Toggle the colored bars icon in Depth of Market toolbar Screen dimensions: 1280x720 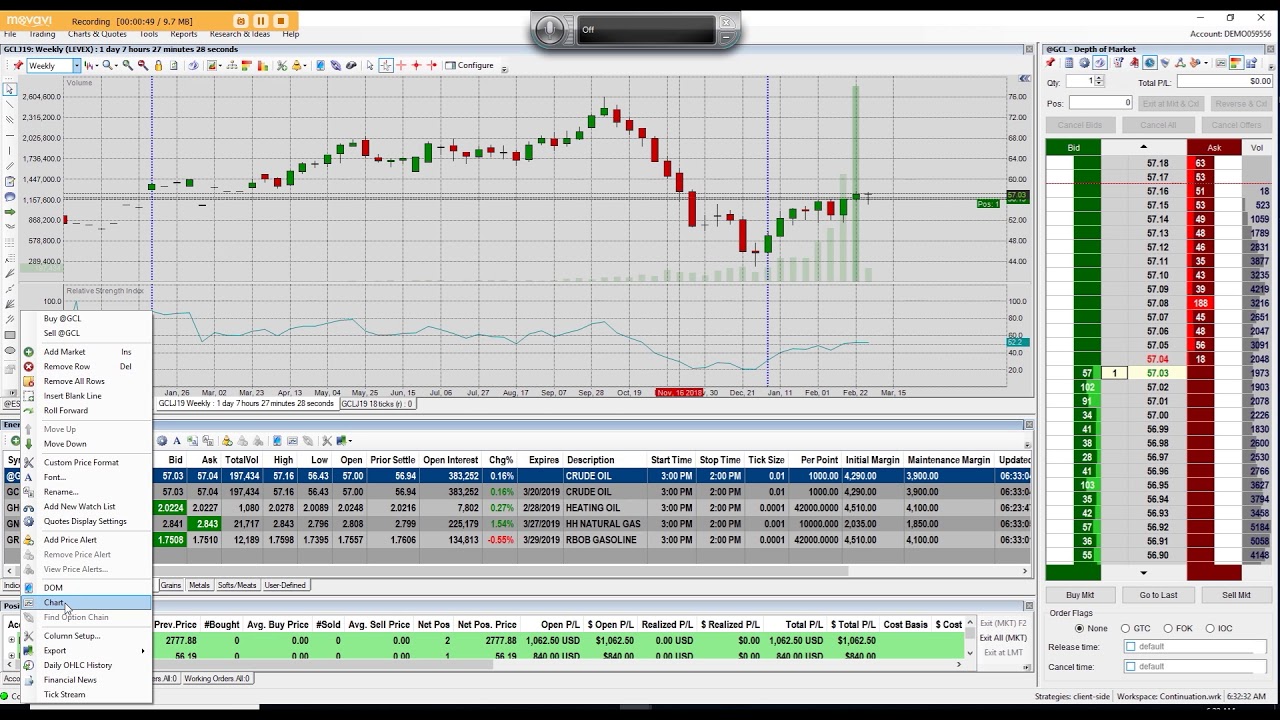tap(1236, 63)
